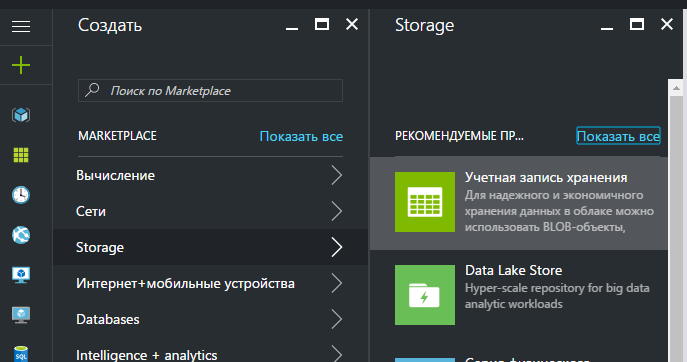This screenshot has width=687, height=362.
Task: Click the magnifier icon in Marketplace search
Action: (x=92, y=90)
